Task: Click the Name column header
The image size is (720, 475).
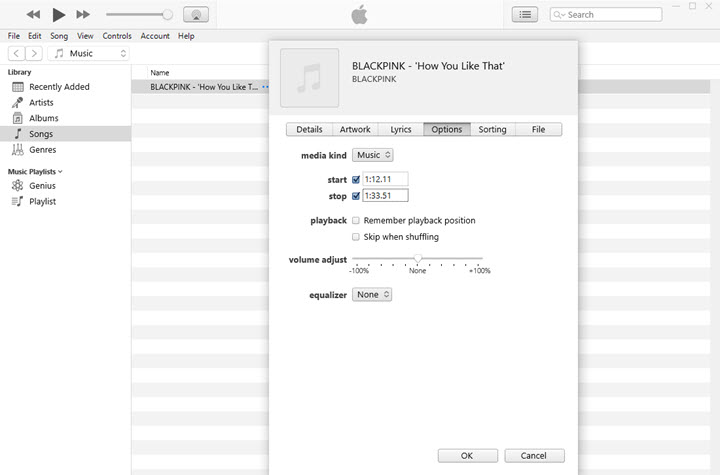Action: (x=160, y=73)
